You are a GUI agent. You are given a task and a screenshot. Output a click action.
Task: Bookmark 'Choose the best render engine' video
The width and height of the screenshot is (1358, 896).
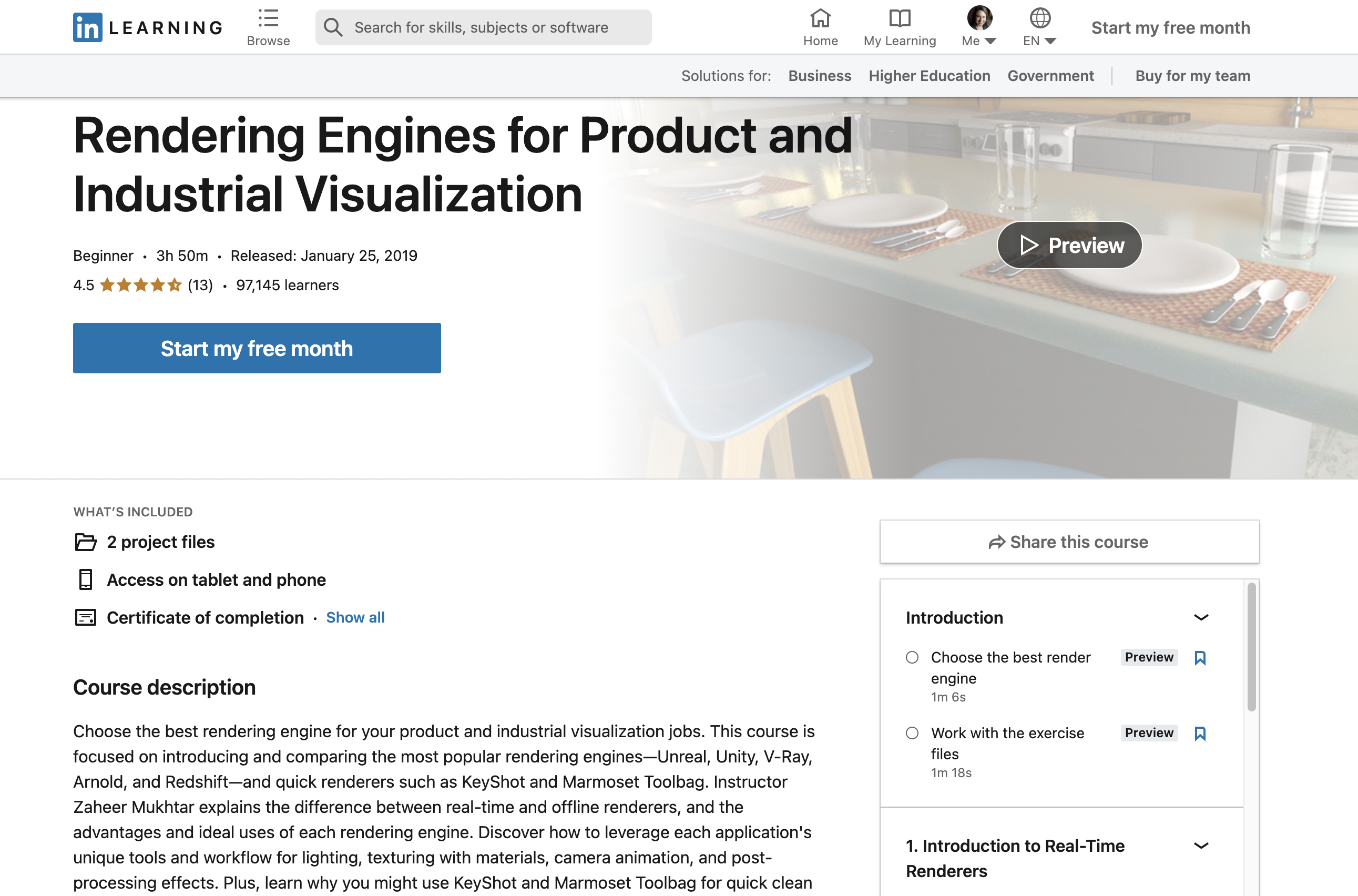tap(1200, 658)
